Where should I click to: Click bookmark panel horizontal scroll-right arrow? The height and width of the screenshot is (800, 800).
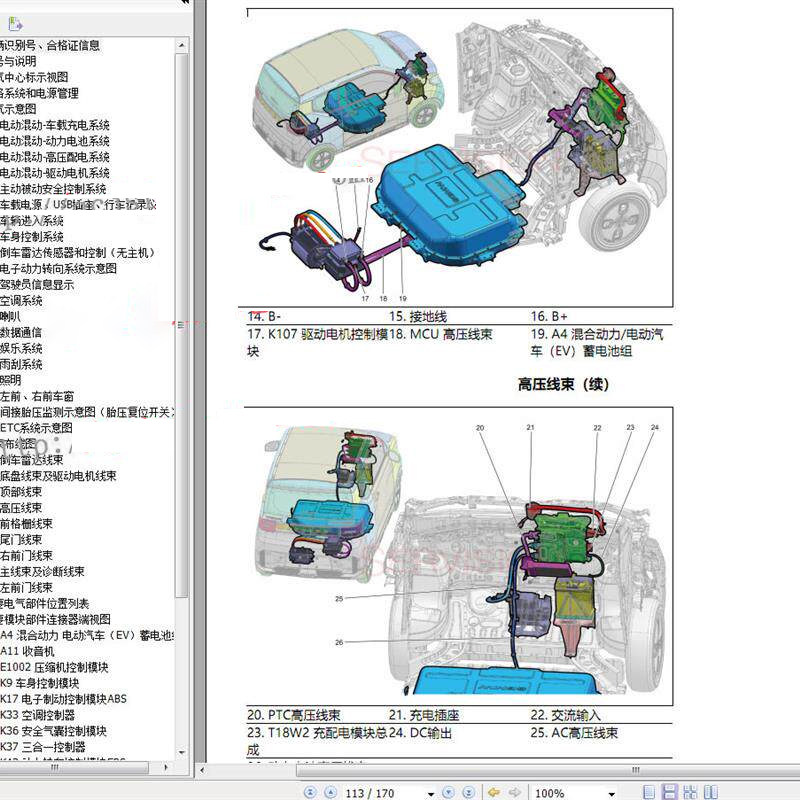pyautogui.click(x=166, y=767)
